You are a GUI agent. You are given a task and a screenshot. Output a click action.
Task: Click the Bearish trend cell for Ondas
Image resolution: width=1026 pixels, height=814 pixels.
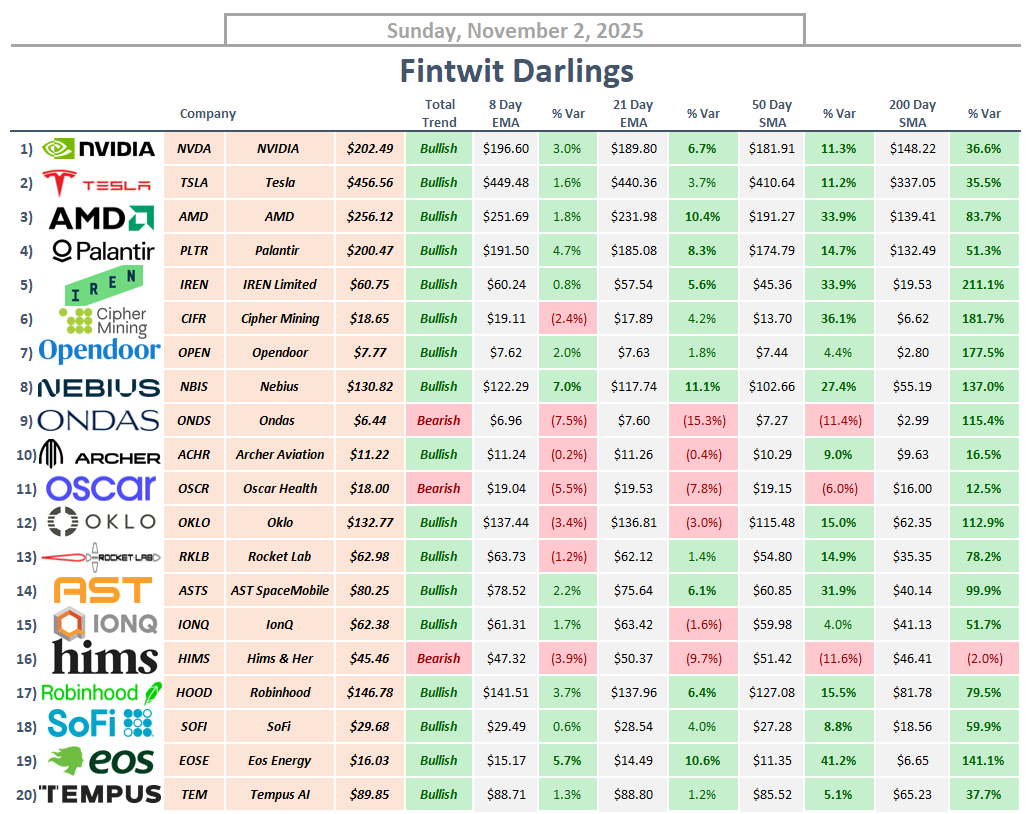point(439,421)
